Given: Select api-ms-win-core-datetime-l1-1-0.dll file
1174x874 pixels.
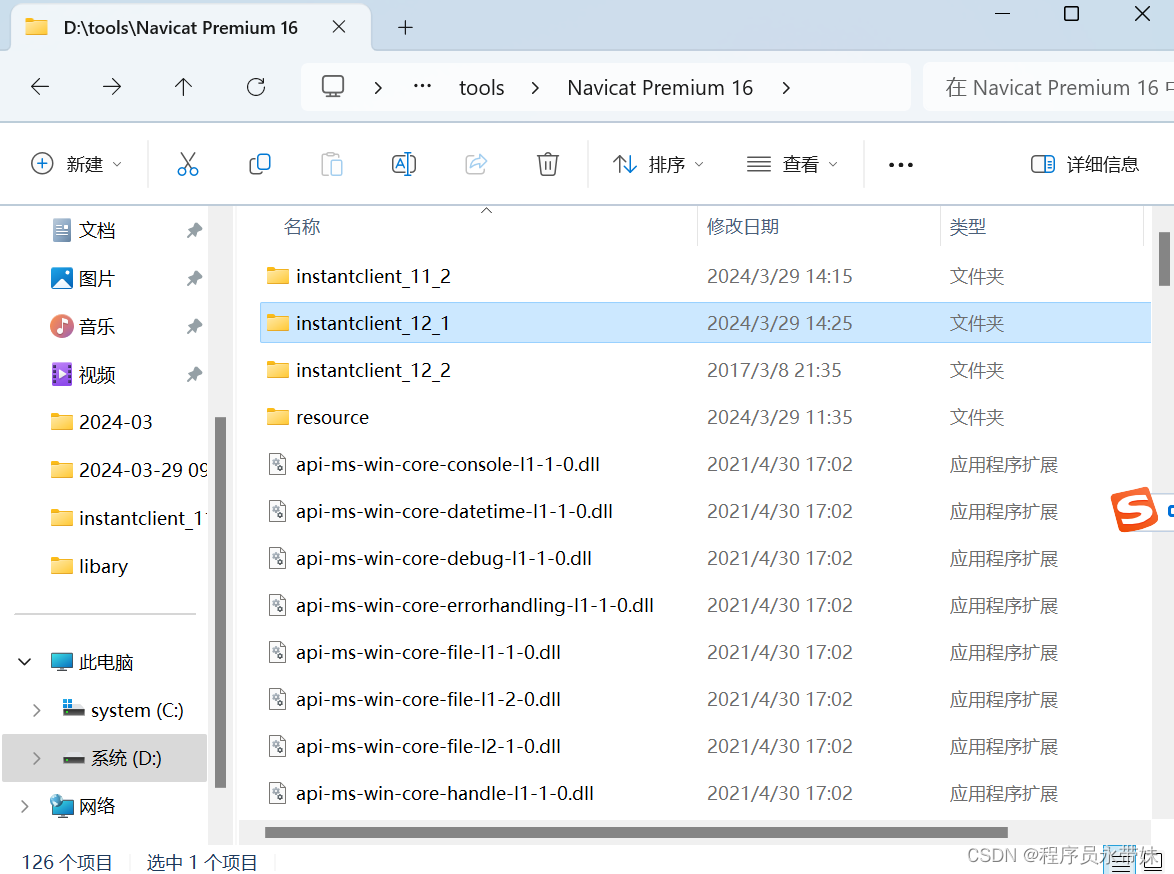Looking at the screenshot, I should 705,512.
